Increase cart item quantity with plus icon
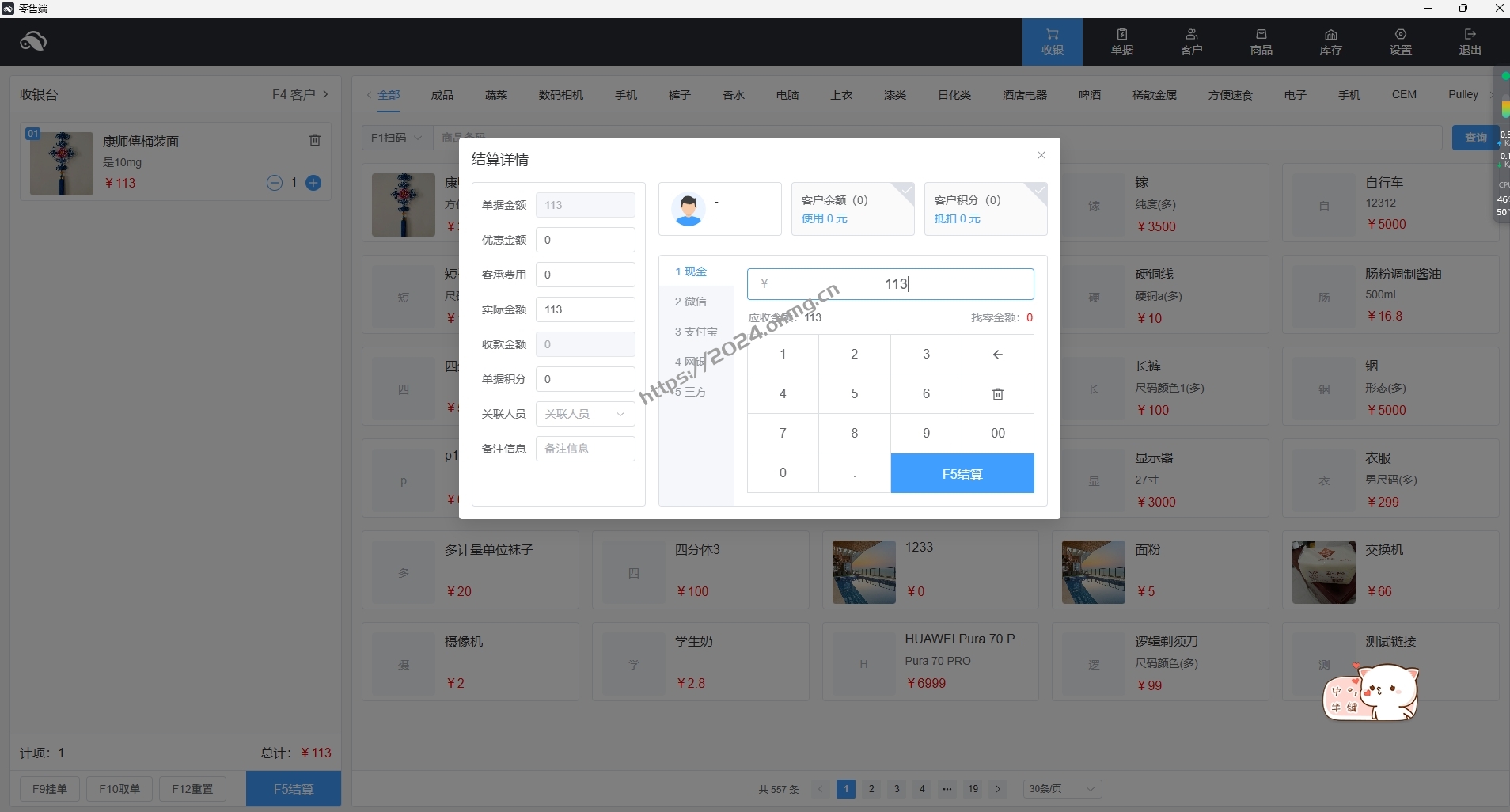Image resolution: width=1510 pixels, height=812 pixels. [313, 183]
